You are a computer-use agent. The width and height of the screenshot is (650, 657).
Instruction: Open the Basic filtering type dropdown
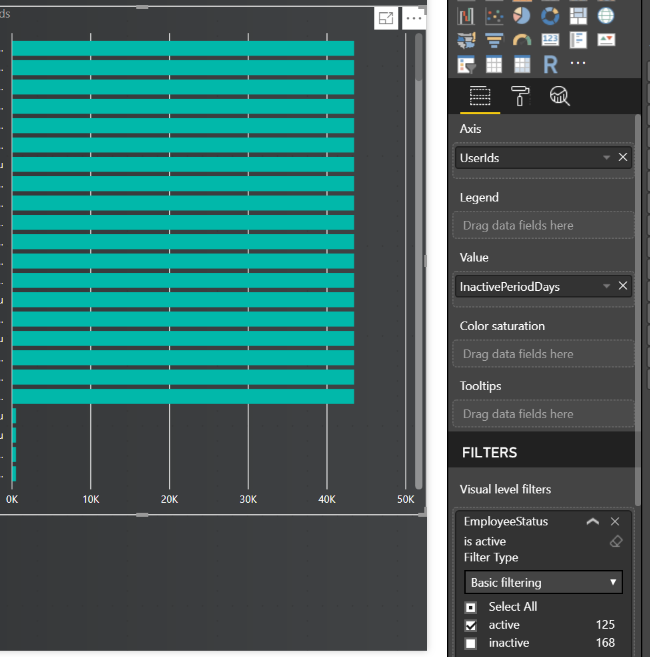point(543,582)
